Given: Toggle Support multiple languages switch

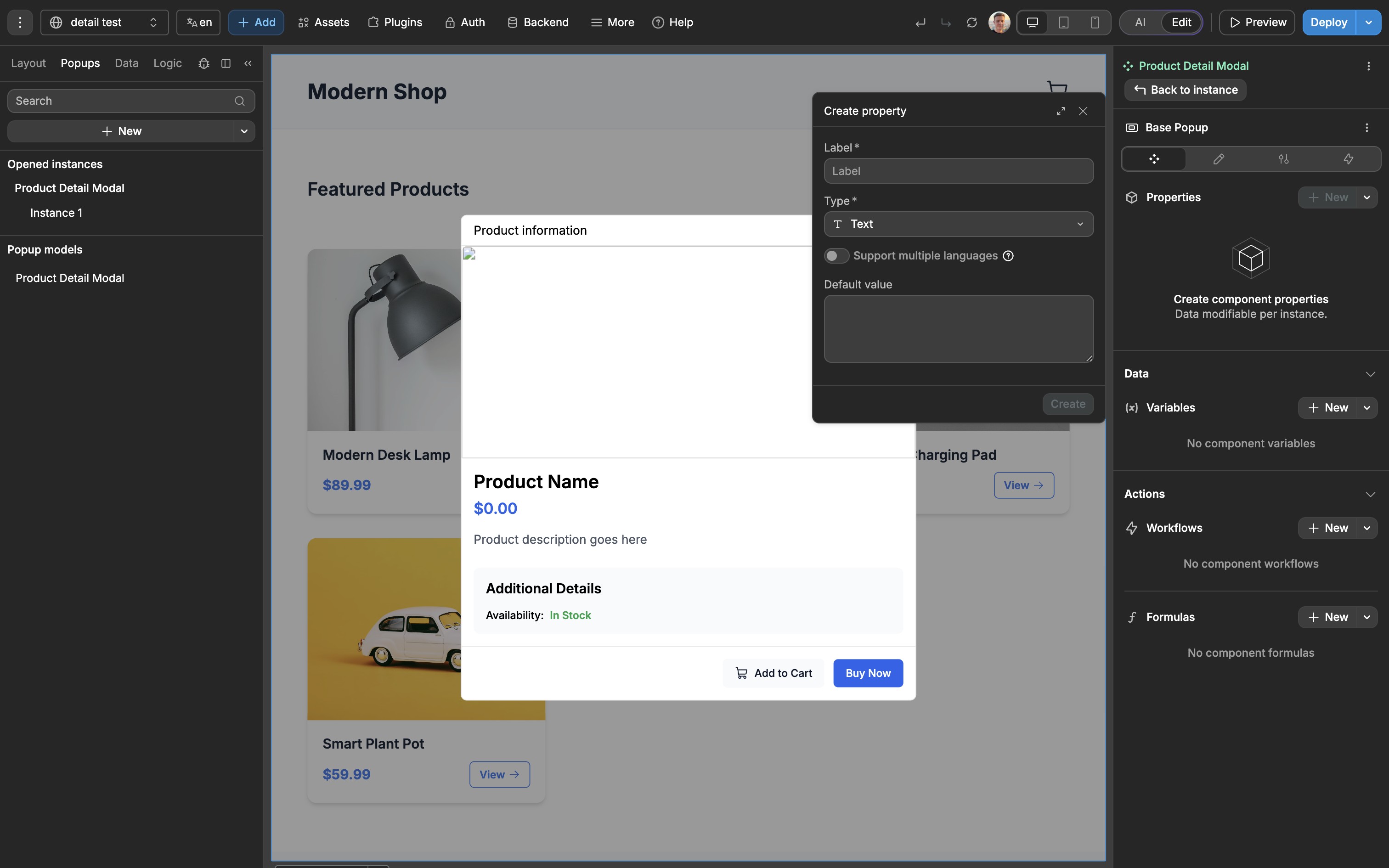Looking at the screenshot, I should pyautogui.click(x=836, y=255).
